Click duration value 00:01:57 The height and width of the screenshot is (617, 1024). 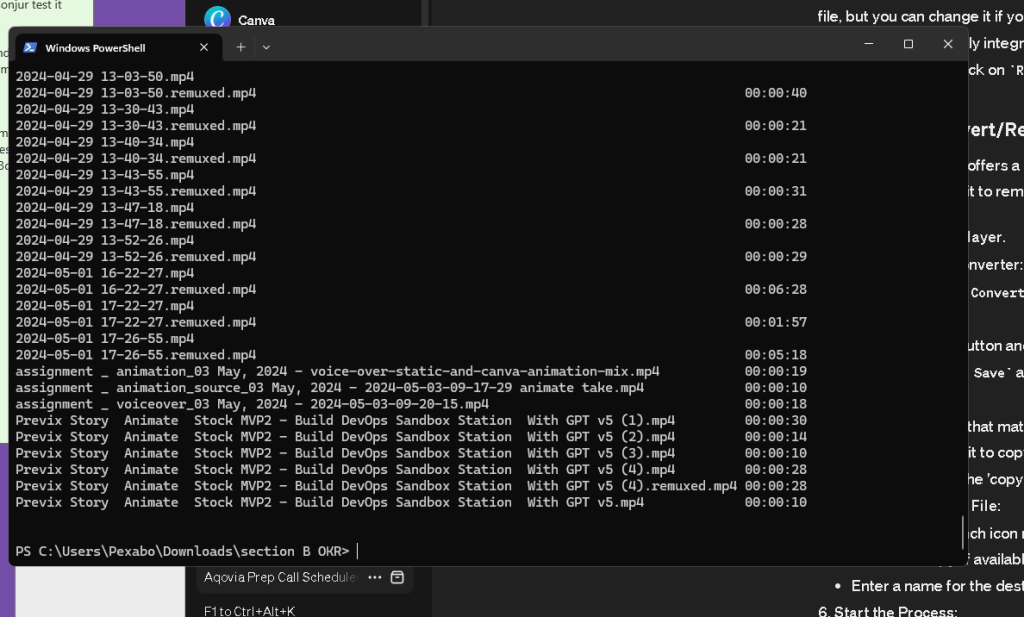pos(776,322)
